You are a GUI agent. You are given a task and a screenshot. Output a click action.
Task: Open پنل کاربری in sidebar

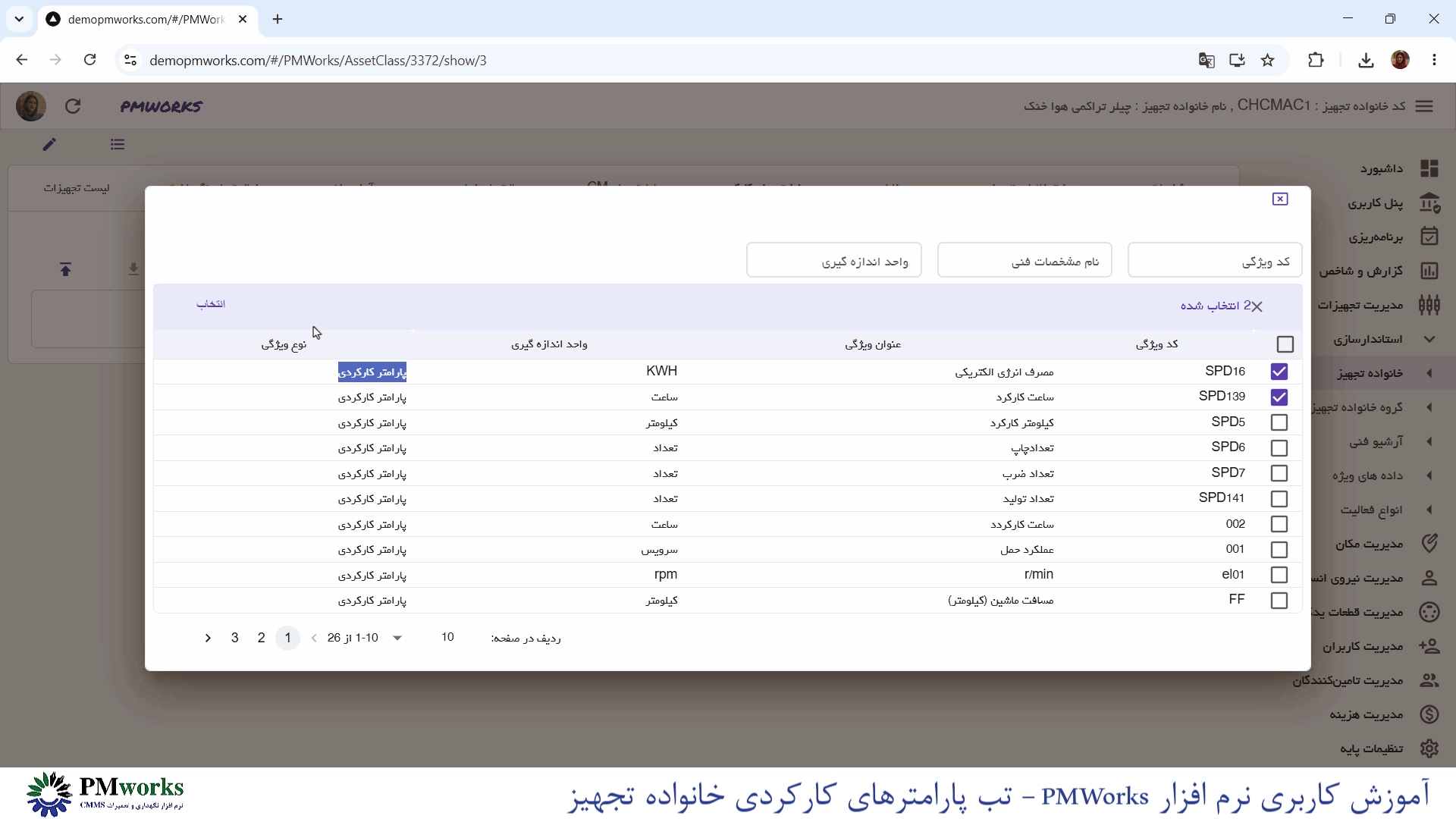coord(1376,203)
